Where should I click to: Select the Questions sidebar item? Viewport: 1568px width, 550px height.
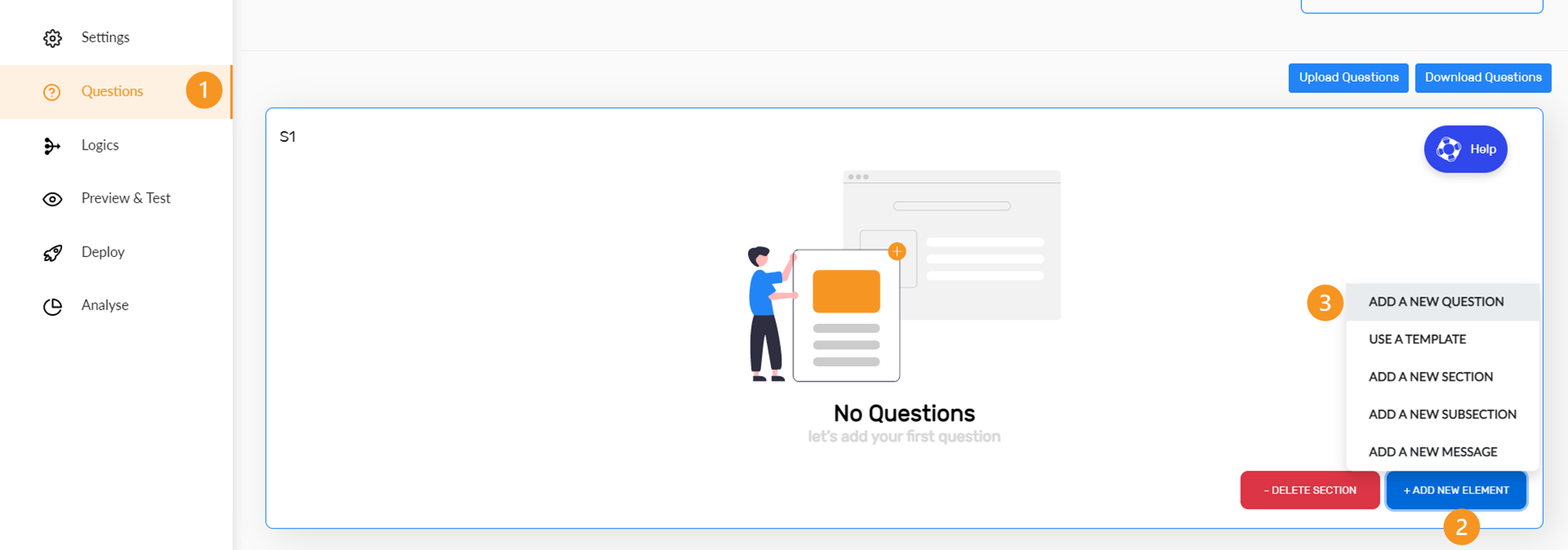pyautogui.click(x=116, y=92)
